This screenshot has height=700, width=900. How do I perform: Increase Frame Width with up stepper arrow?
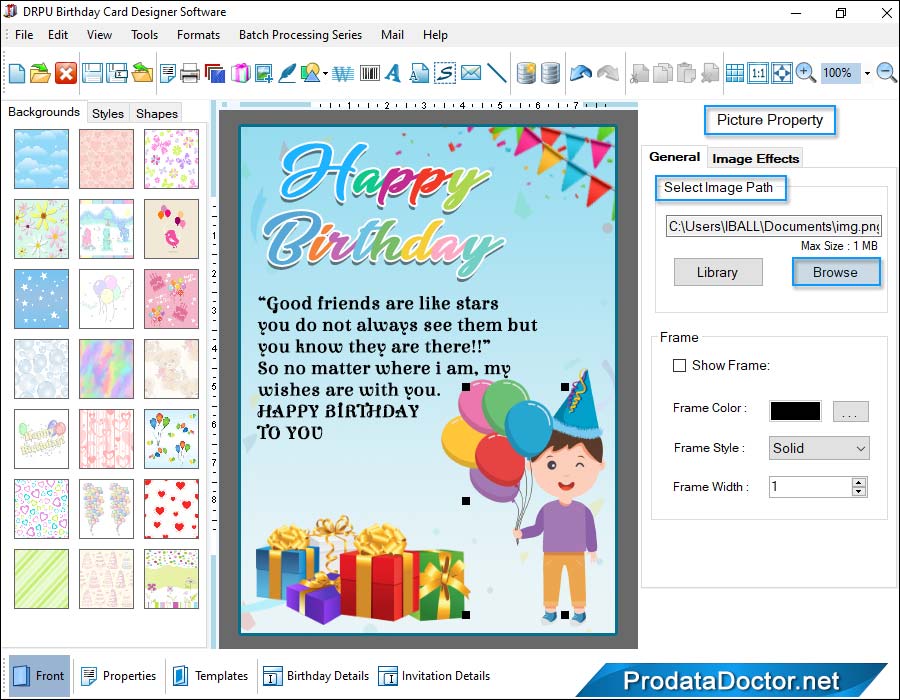tap(859, 483)
